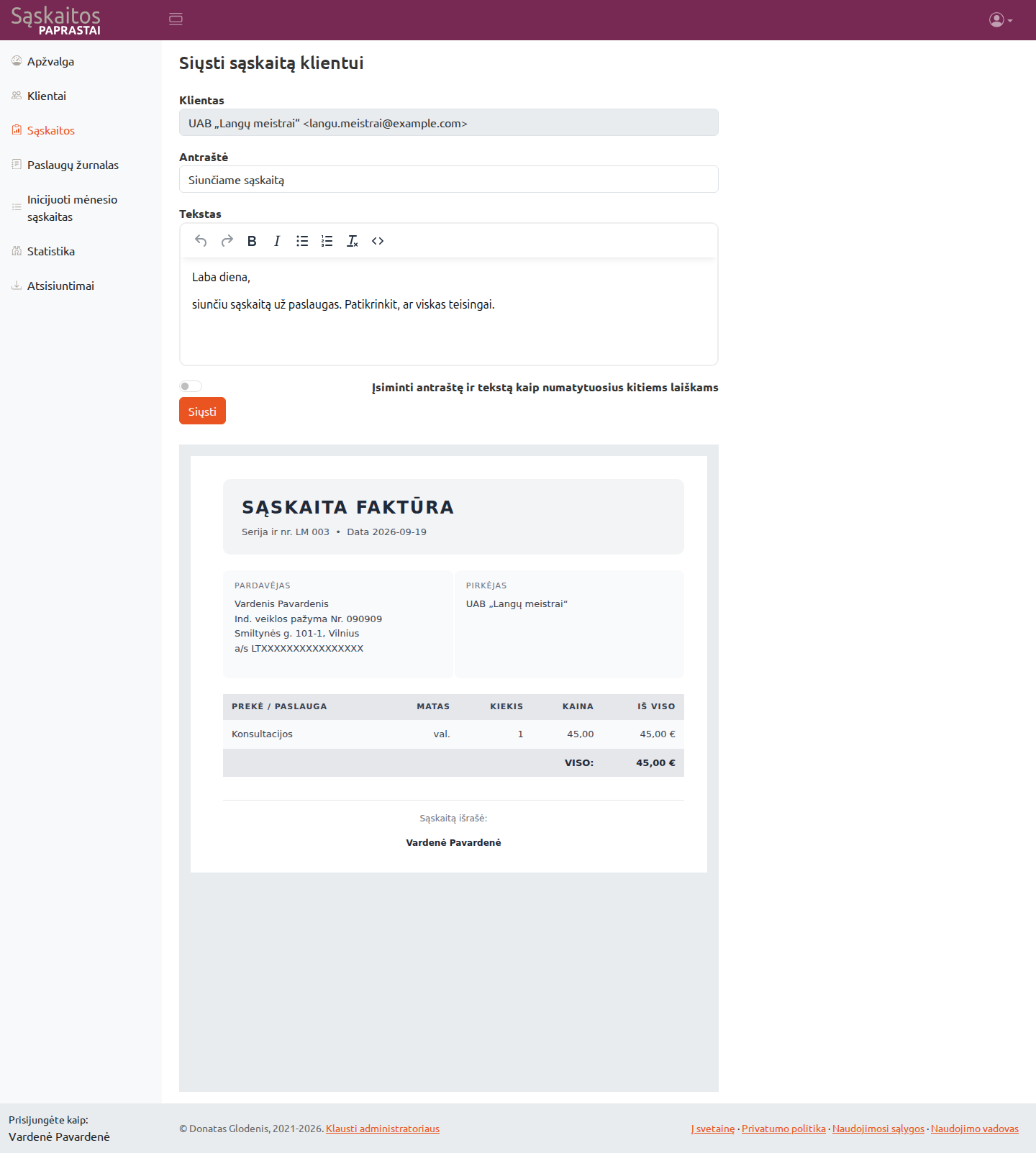The height and width of the screenshot is (1153, 1036).
Task: Click the Statistika chart icon
Action: tap(17, 251)
